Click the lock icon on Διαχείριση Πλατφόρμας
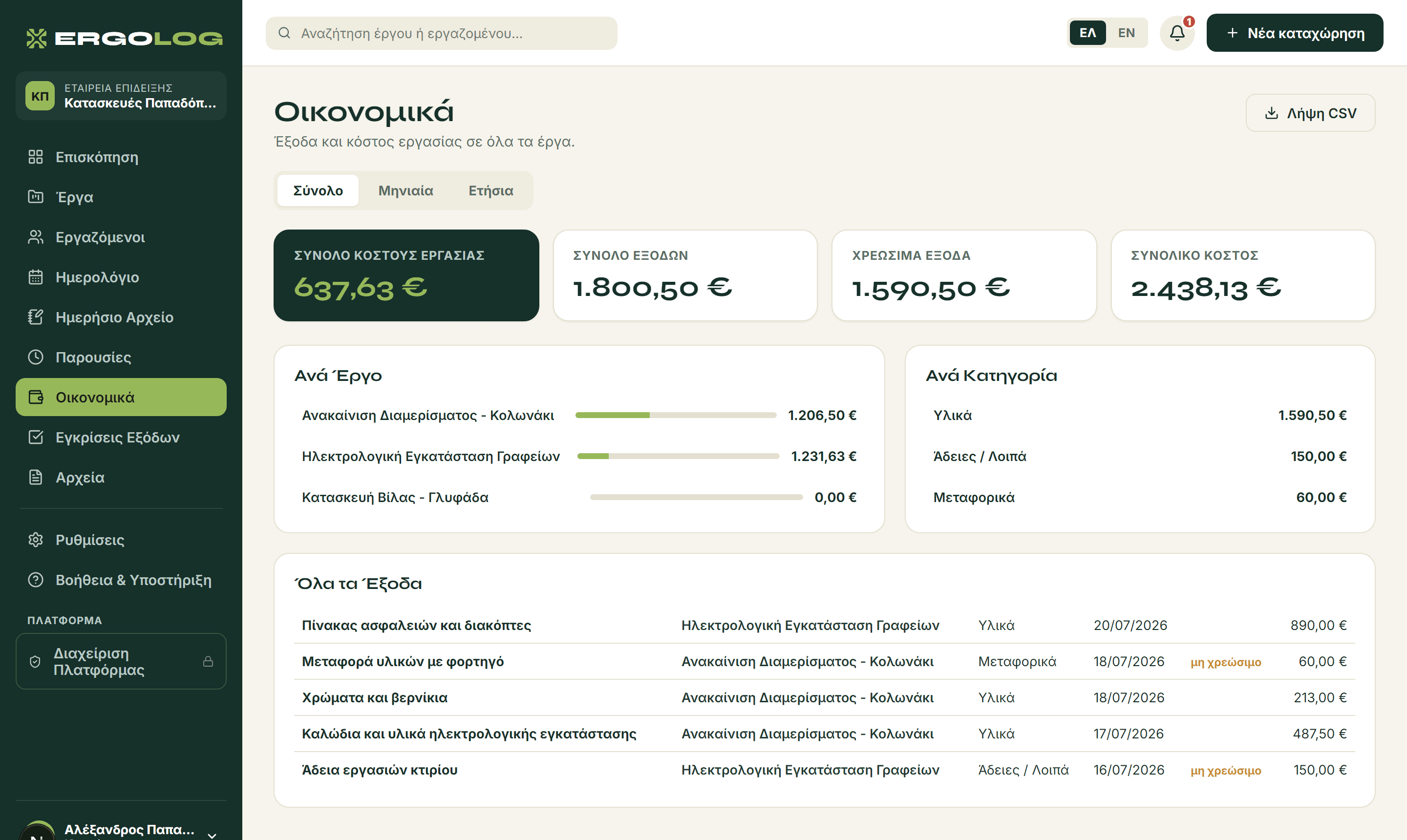This screenshot has width=1407, height=840. (x=208, y=661)
